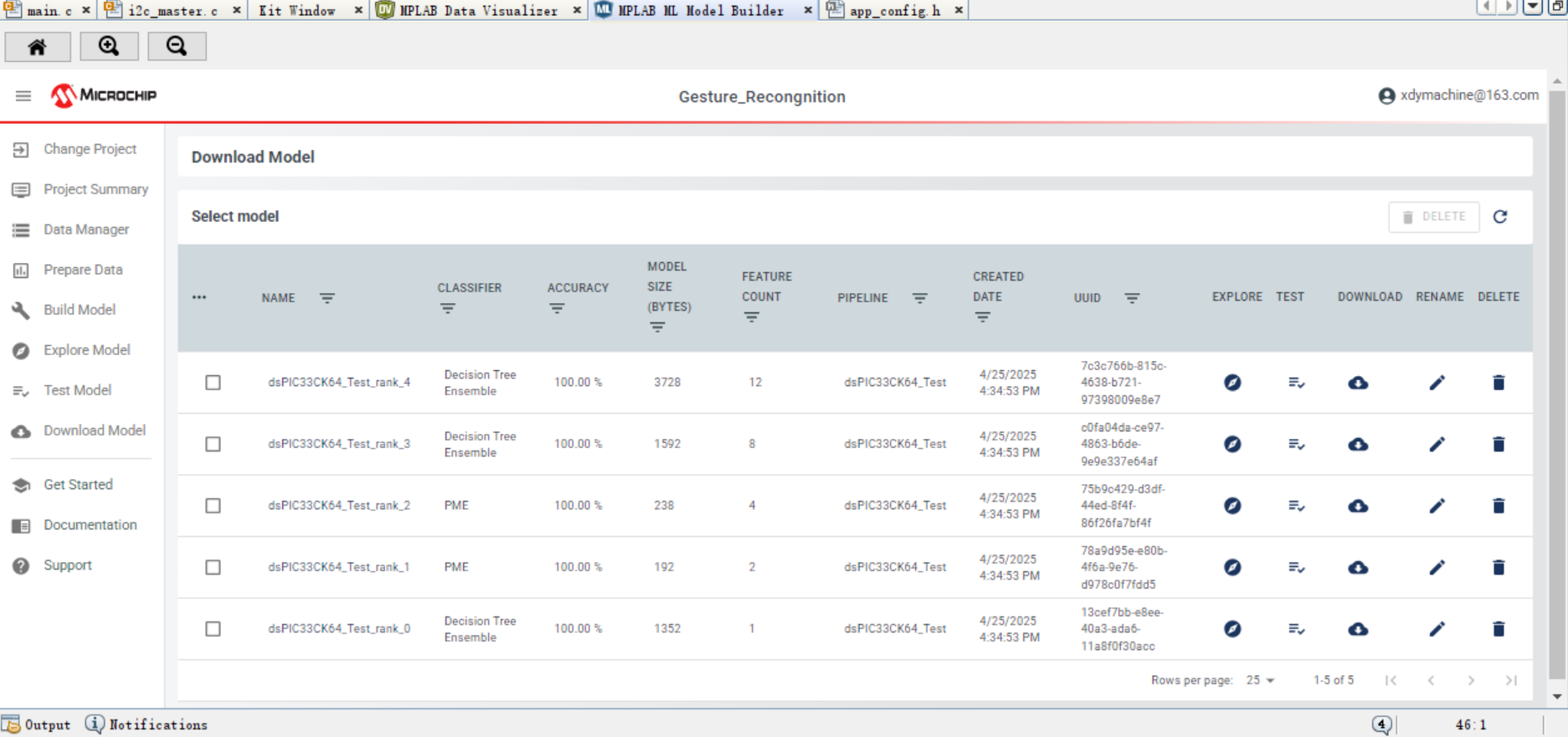Open the table column options ellipsis
This screenshot has height=737, width=1568.
point(199,297)
